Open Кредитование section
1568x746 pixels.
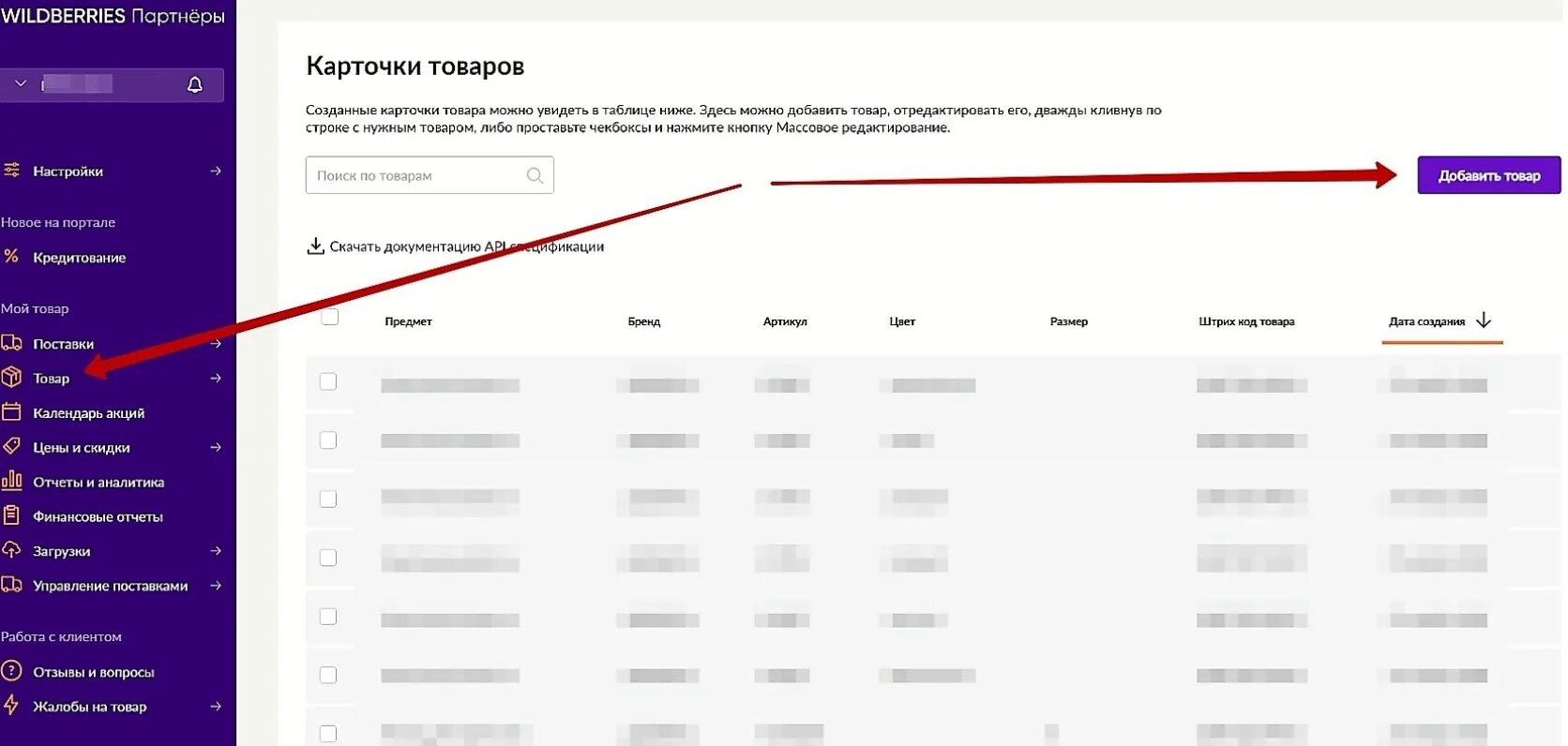79,258
